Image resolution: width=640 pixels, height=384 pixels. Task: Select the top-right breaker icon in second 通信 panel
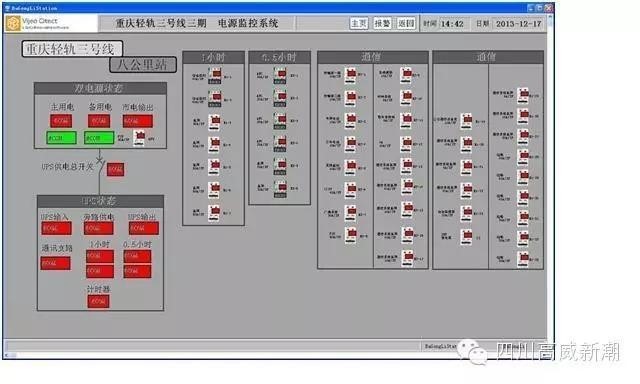pyautogui.click(x=523, y=95)
